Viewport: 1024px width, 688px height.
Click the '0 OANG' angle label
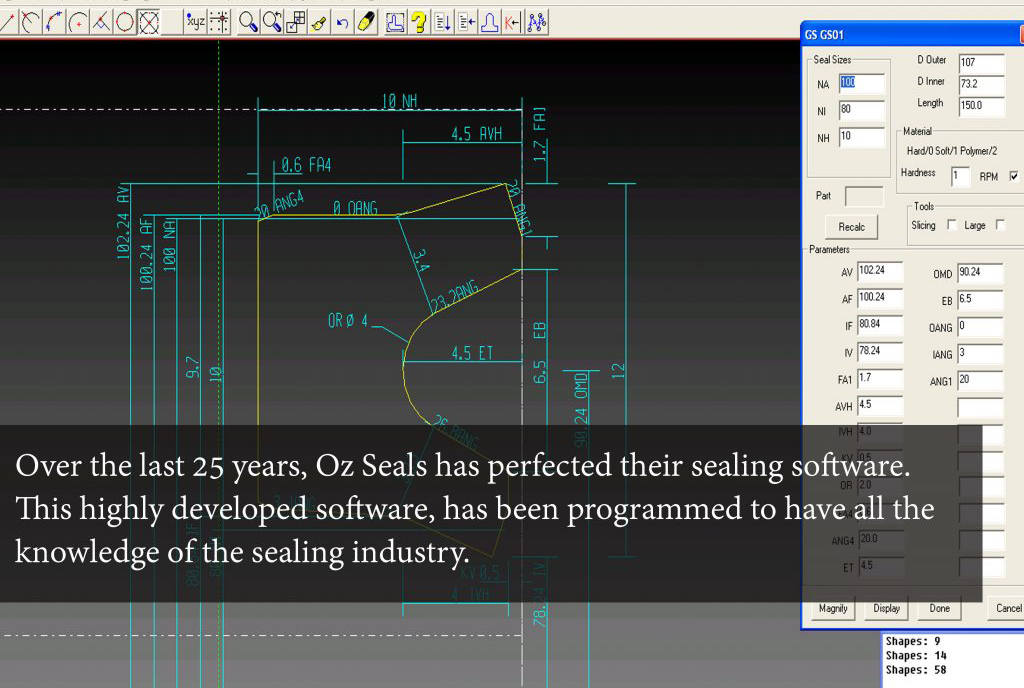(355, 208)
